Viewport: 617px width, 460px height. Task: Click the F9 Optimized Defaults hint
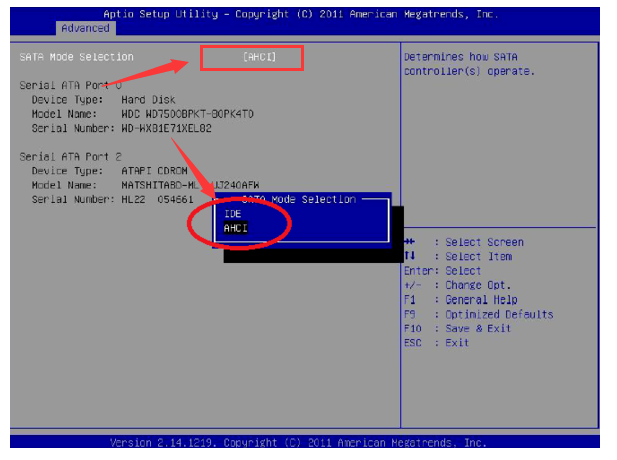coord(478,314)
